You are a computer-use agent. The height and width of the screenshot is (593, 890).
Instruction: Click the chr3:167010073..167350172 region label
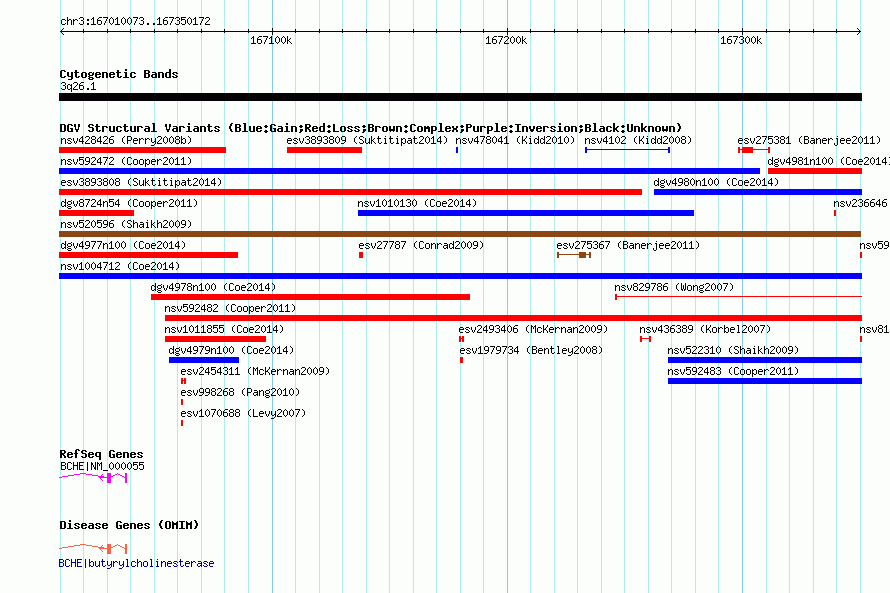coord(135,21)
